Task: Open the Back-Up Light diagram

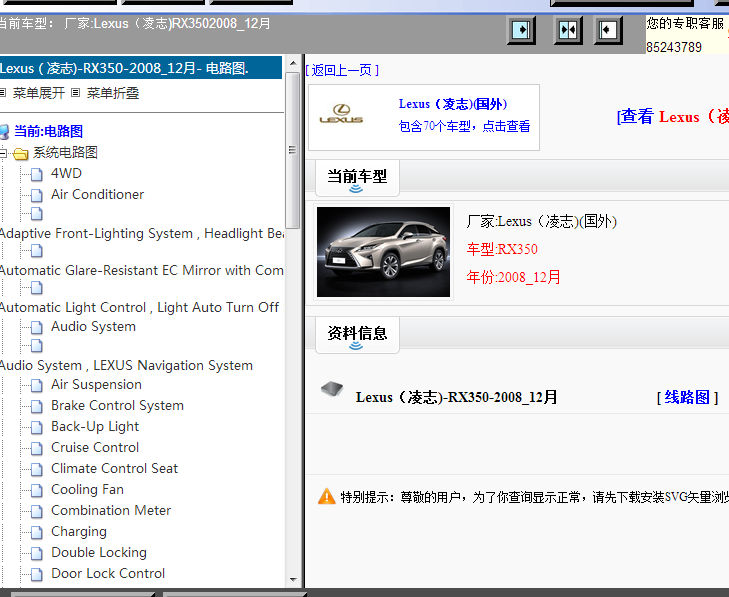Action: (x=95, y=426)
